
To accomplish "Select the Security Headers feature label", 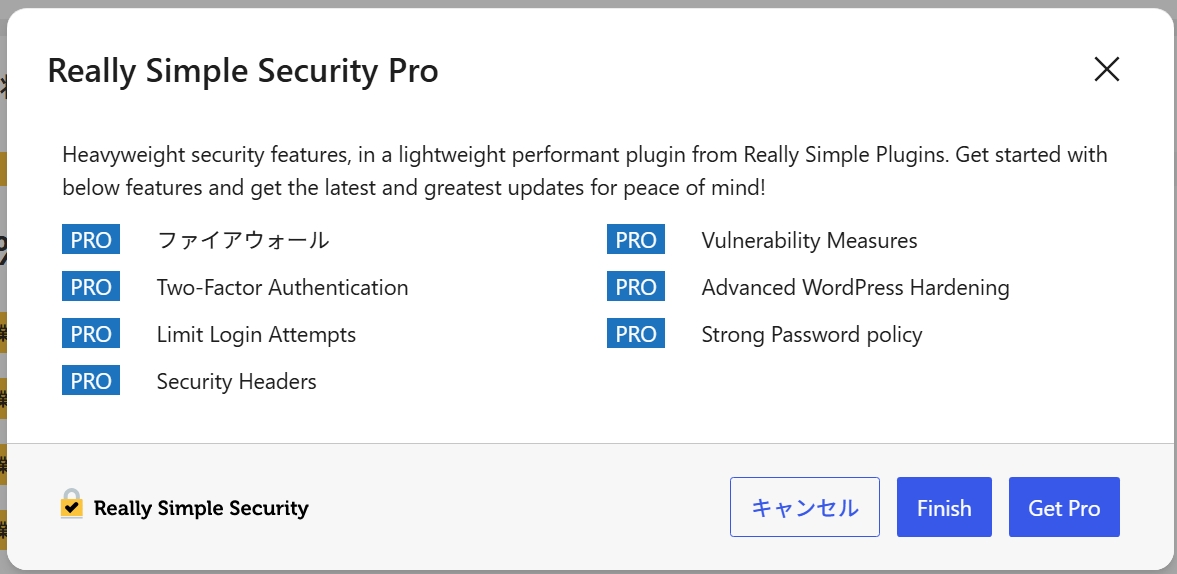I will point(236,381).
